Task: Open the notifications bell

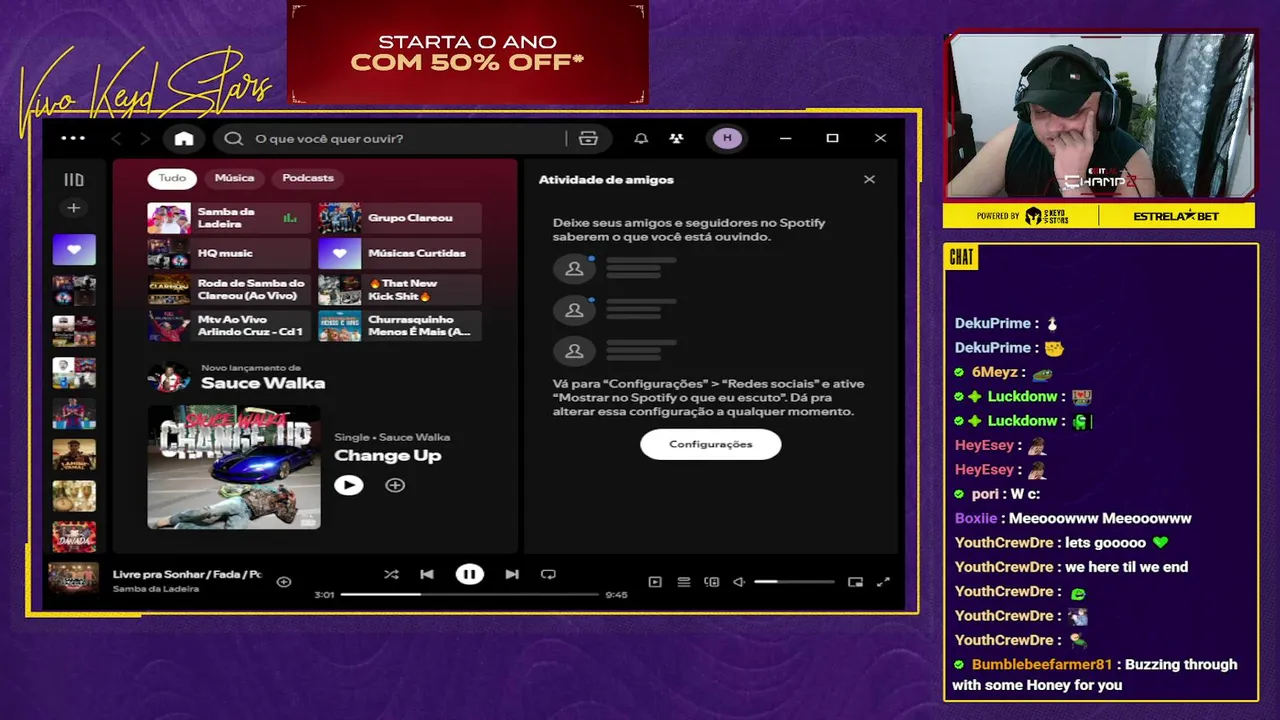Action: [x=641, y=138]
